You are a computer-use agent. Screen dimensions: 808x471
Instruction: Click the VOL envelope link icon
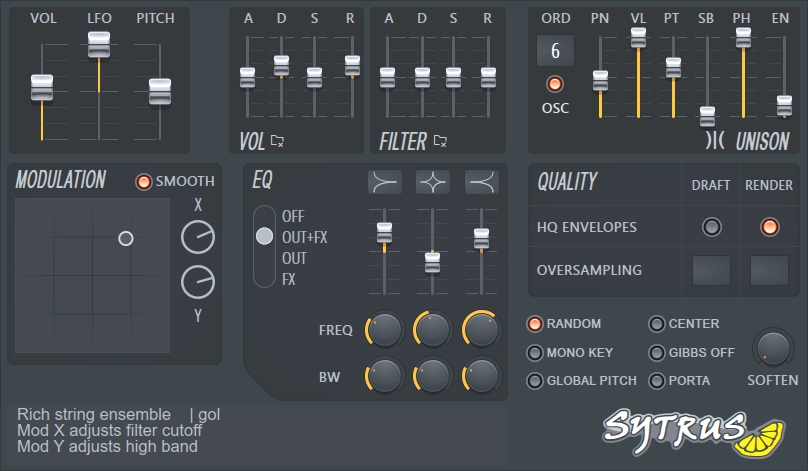coord(277,141)
